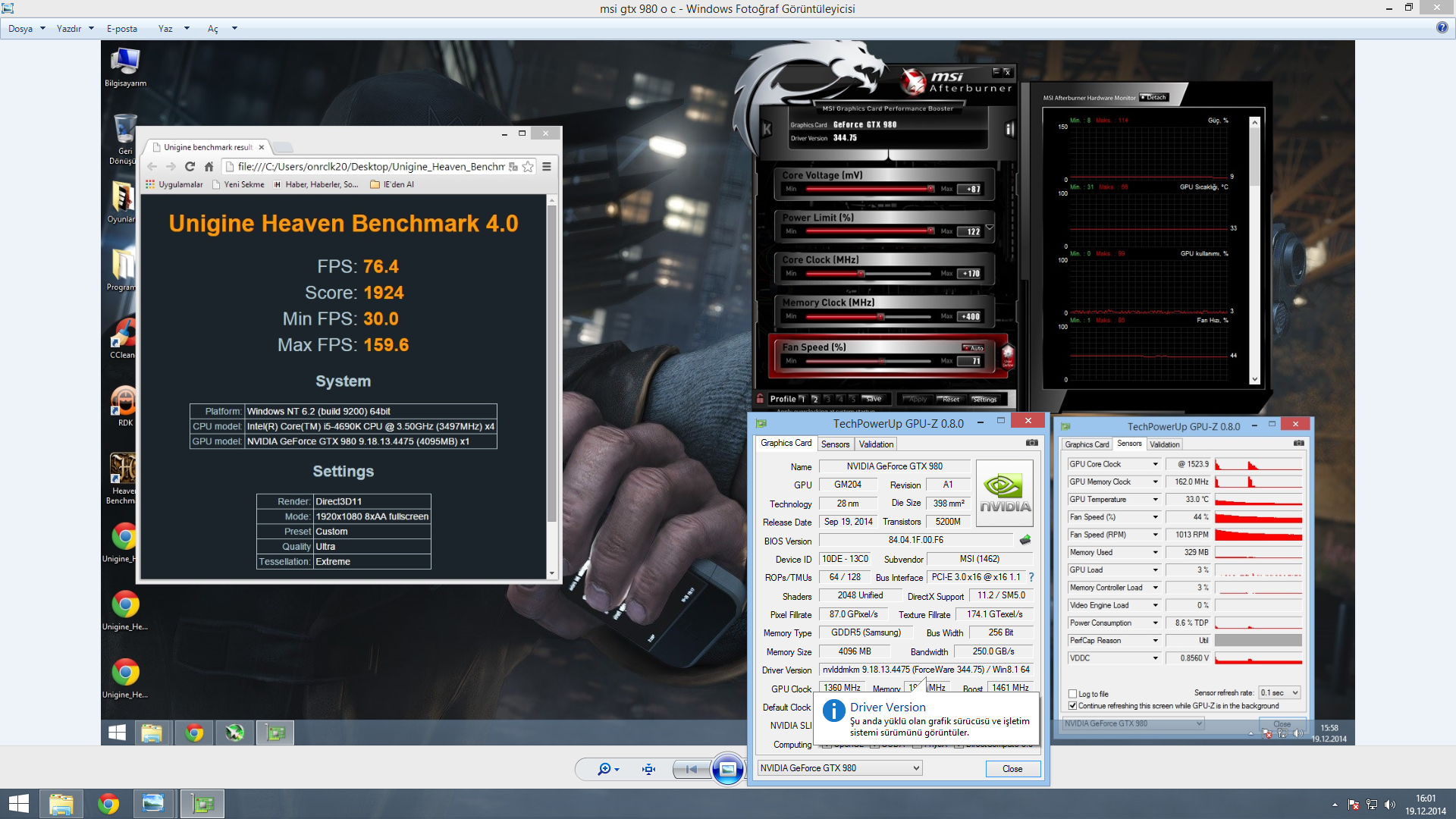Expand GPU Core Clock sensor dropdown
The width and height of the screenshot is (1456, 819).
coord(1156,464)
